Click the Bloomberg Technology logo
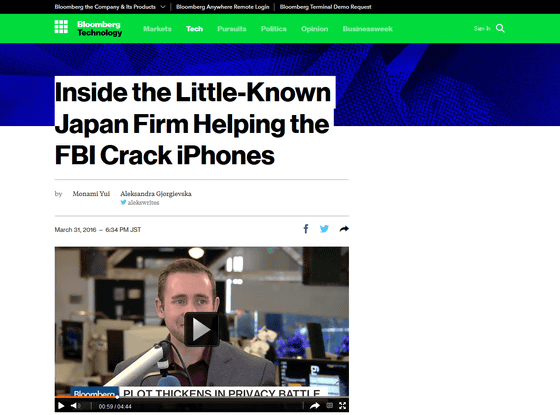This screenshot has width=560, height=415. click(x=100, y=29)
